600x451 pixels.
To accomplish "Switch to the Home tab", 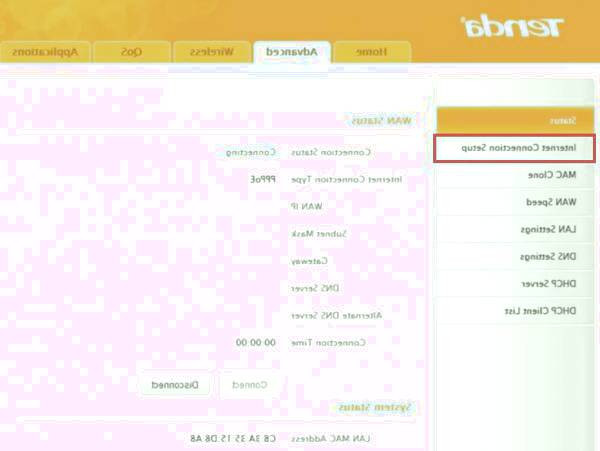I will [372, 51].
